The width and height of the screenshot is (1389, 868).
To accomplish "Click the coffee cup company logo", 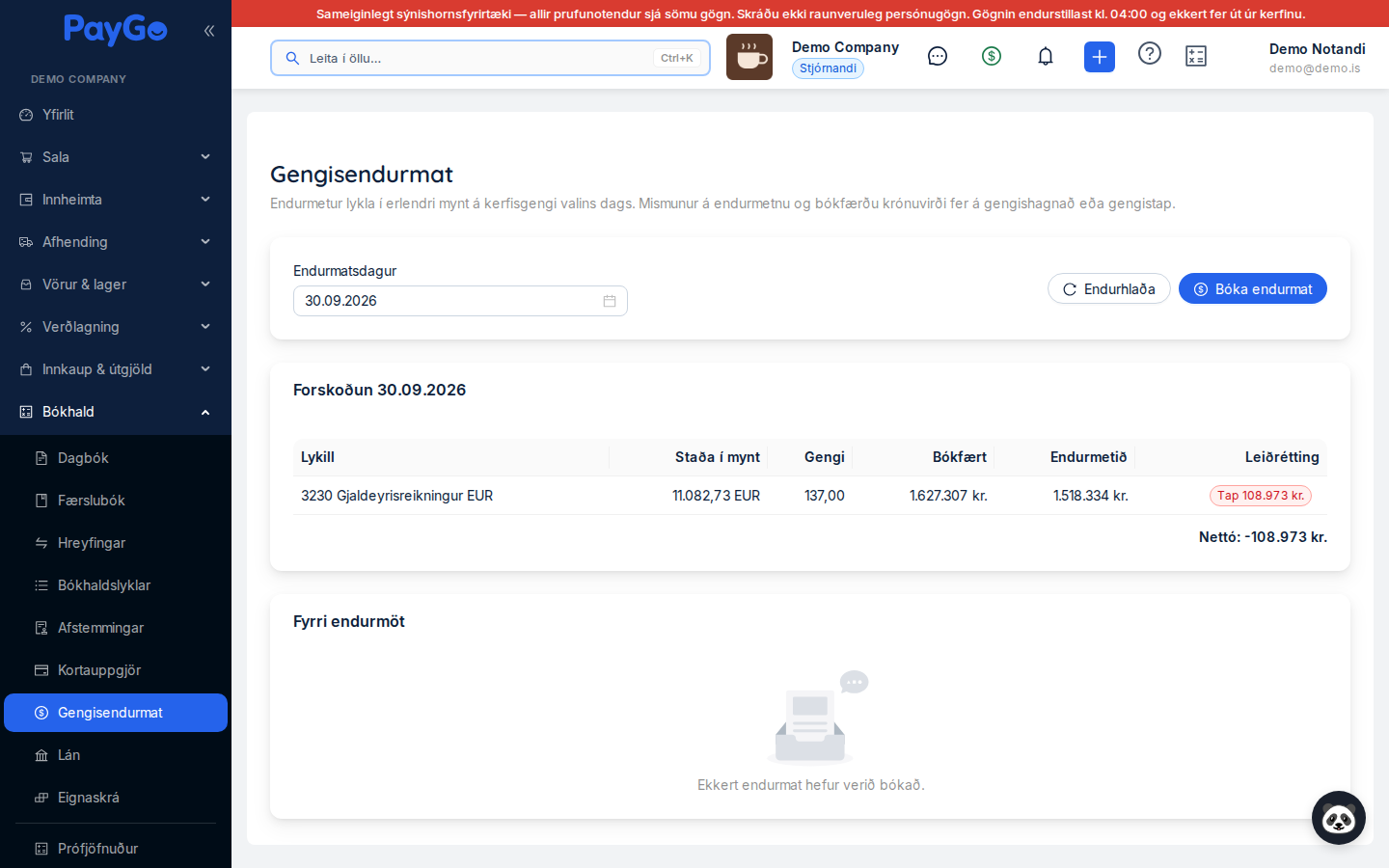I will click(x=749, y=57).
